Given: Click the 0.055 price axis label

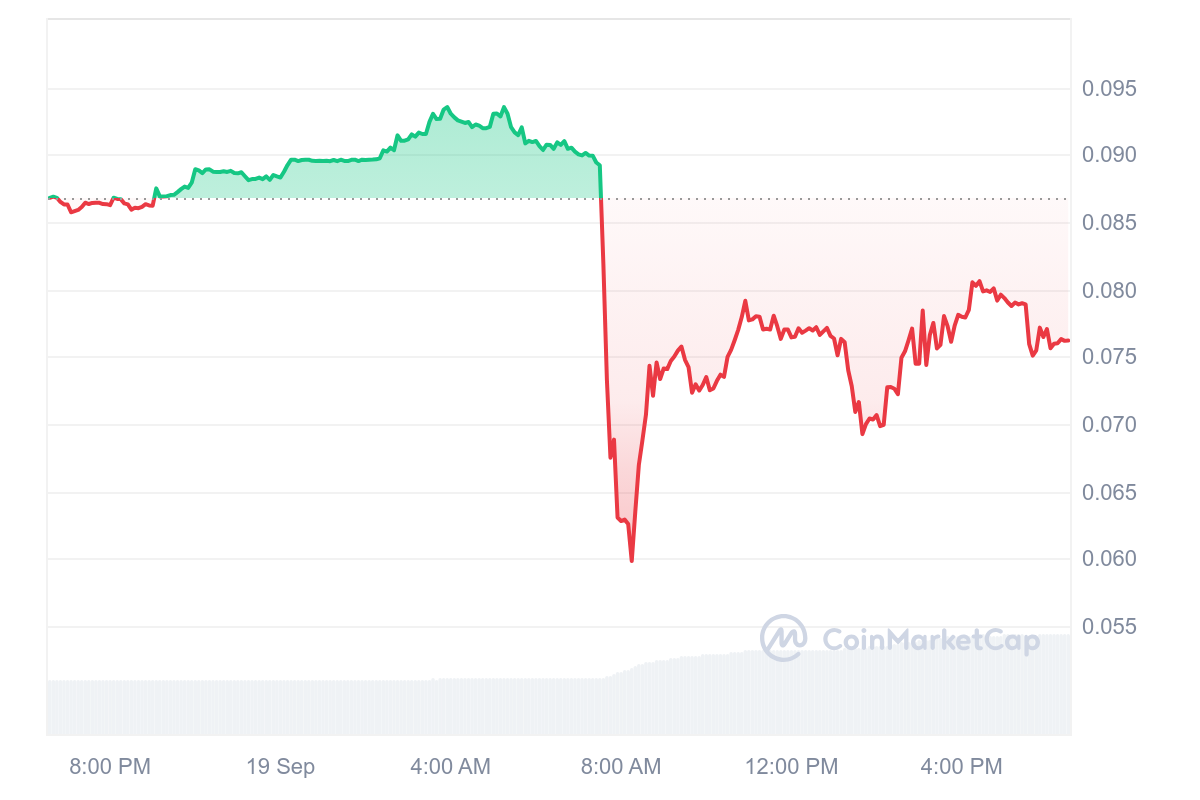Looking at the screenshot, I should pos(1109,627).
